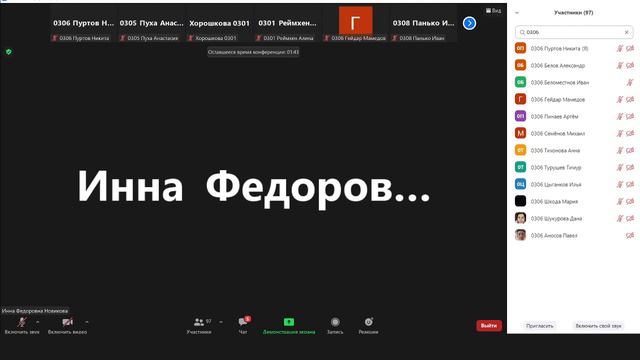Click participant 0306 Аносов Павел
This screenshot has height=360, width=640.
(x=573, y=236)
